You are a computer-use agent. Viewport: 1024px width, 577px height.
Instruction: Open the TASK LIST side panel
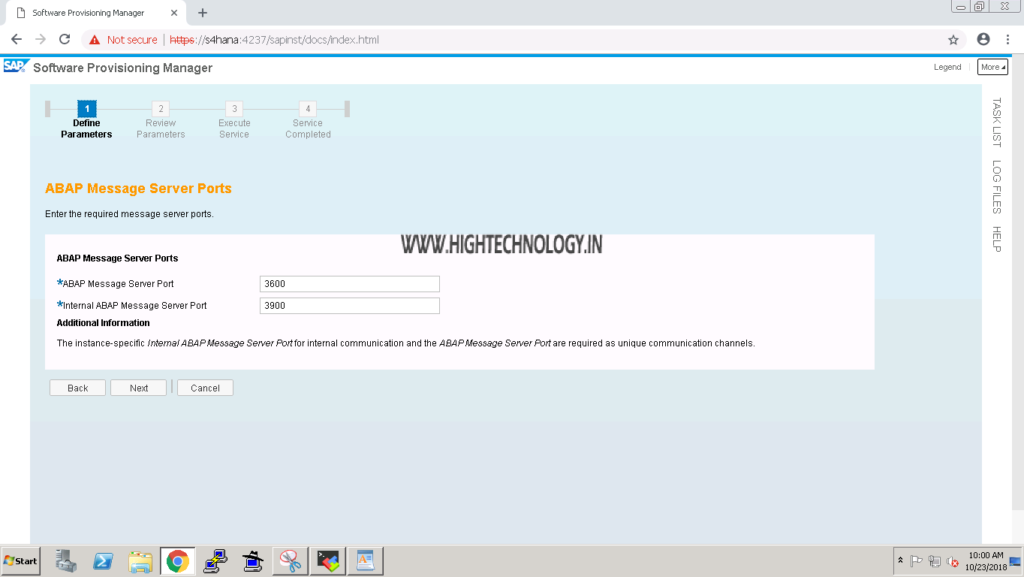point(997,122)
